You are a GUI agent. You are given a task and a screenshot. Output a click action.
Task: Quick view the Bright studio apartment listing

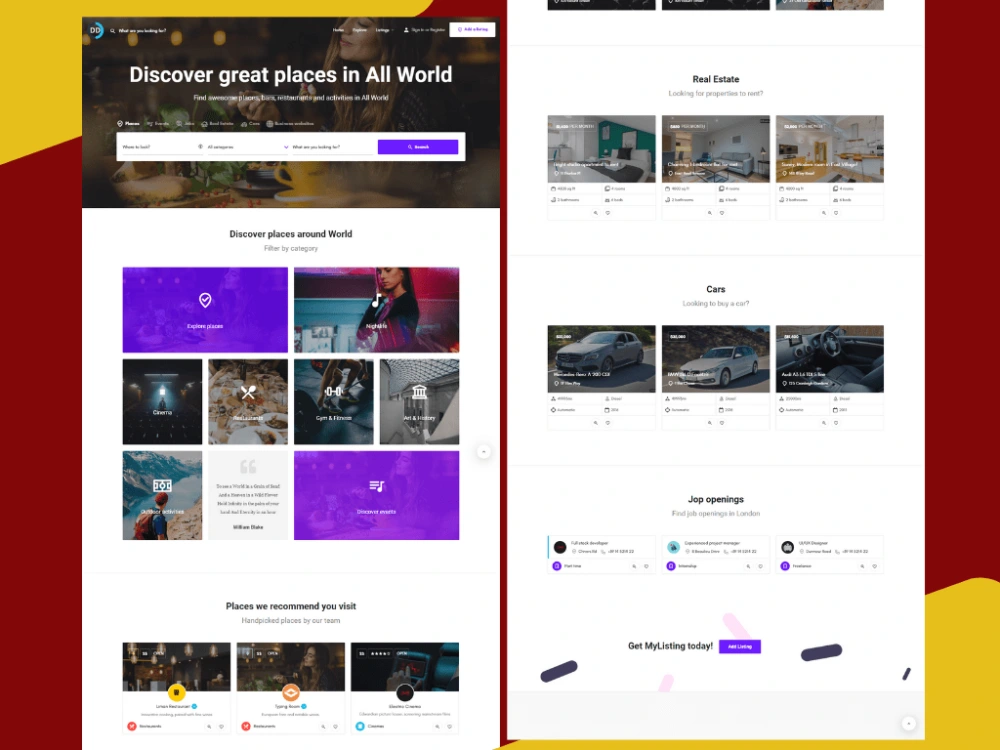click(x=596, y=213)
